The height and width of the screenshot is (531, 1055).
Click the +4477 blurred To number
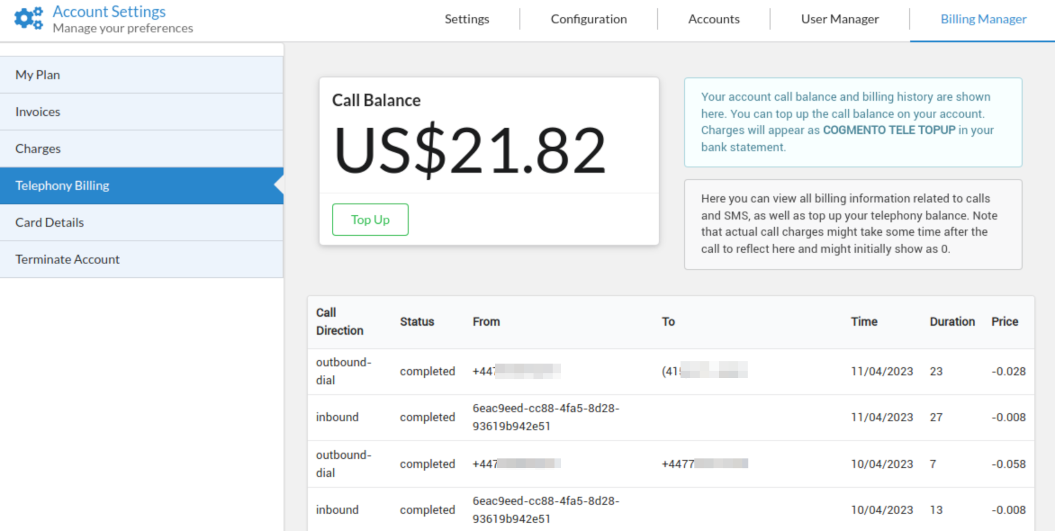click(x=704, y=464)
